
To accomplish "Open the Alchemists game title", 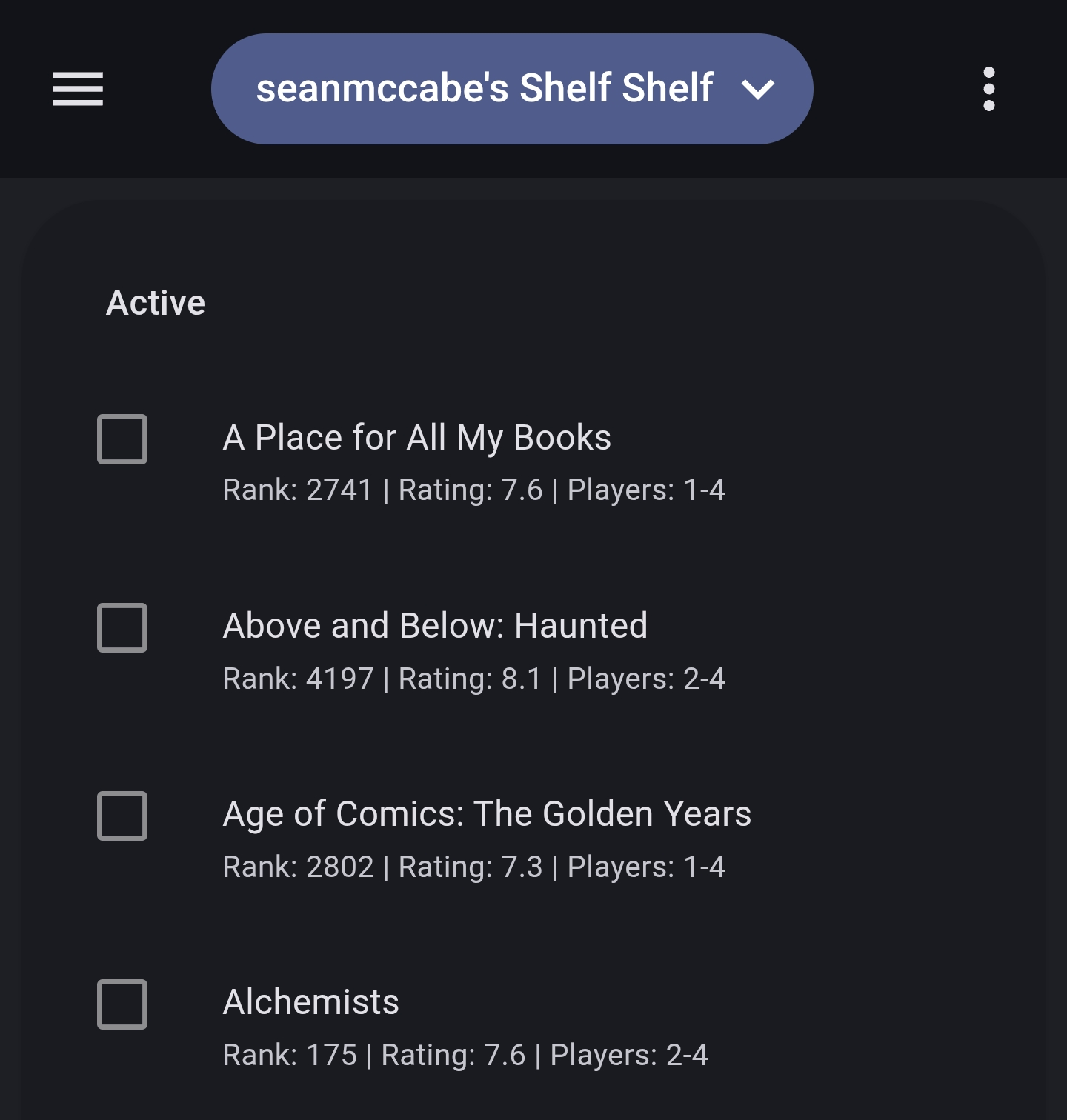I will [311, 1001].
